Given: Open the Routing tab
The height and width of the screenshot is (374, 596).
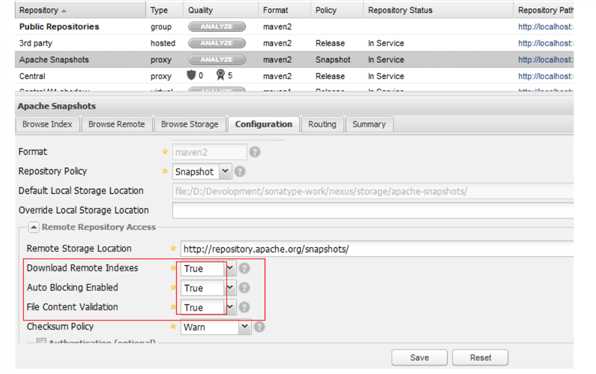Looking at the screenshot, I should tap(322, 124).
